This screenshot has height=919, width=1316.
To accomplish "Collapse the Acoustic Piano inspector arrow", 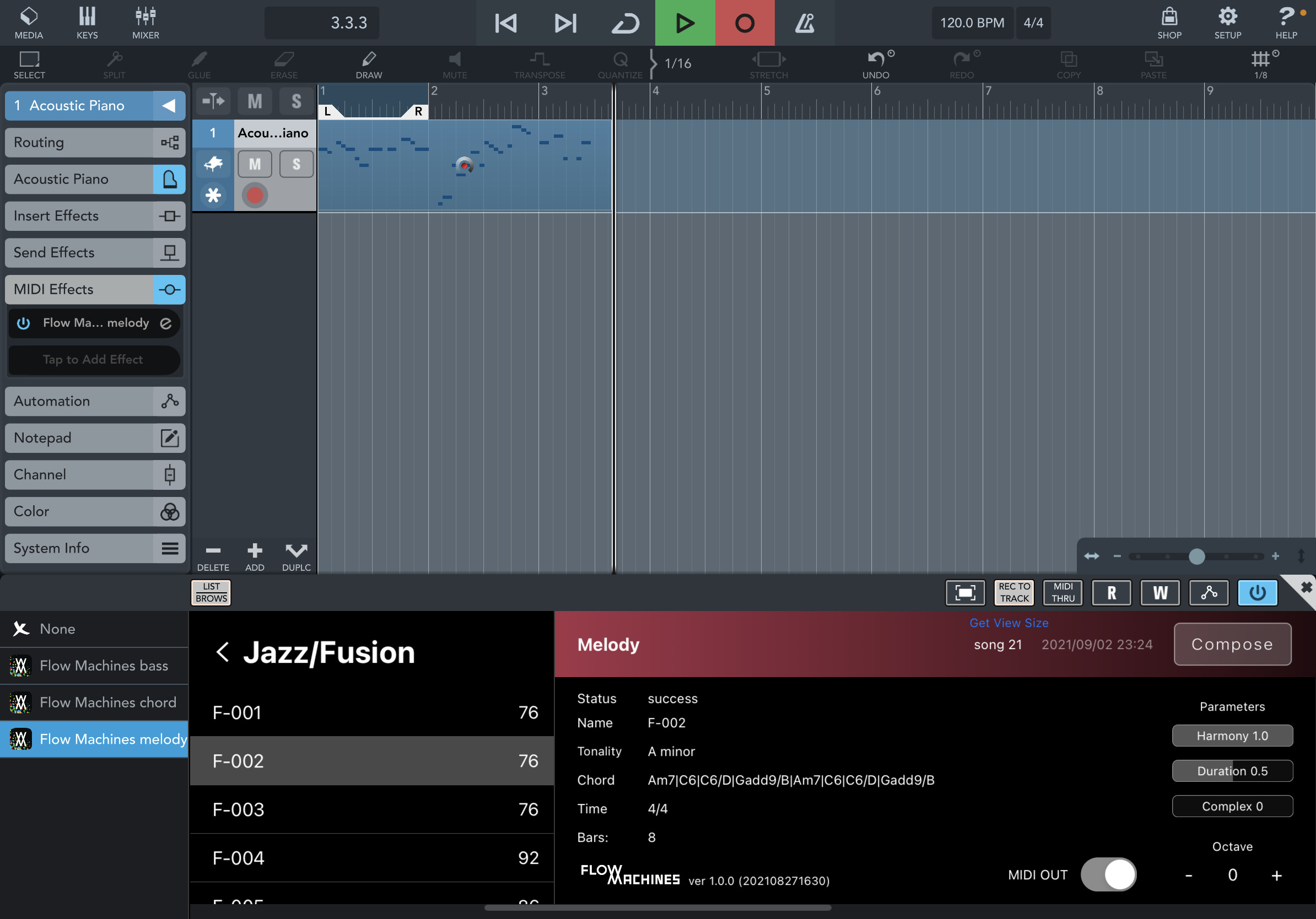I will tap(169, 105).
